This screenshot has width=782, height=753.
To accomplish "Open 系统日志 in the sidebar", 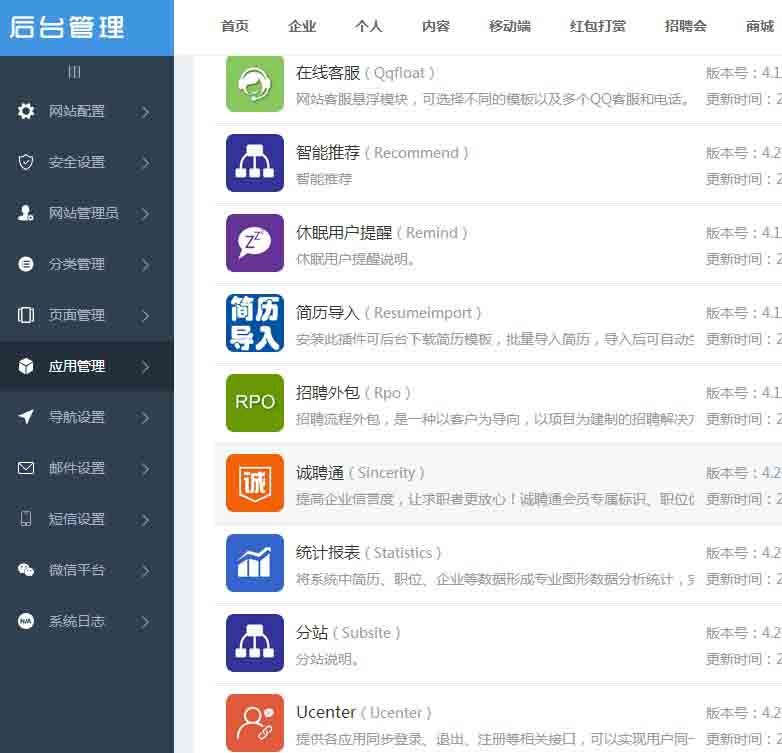I will tap(77, 621).
